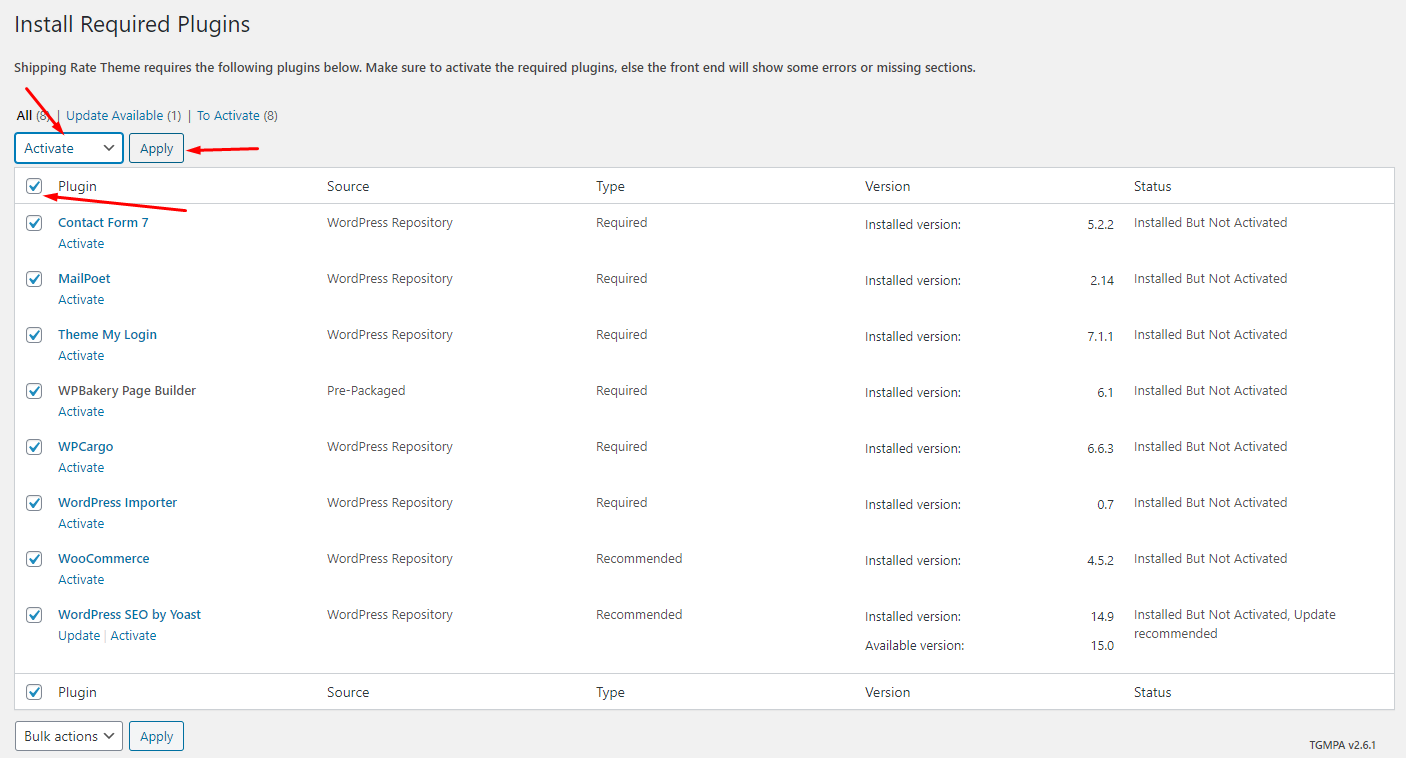Open the Theme My Login plugin link

pyautogui.click(x=107, y=335)
